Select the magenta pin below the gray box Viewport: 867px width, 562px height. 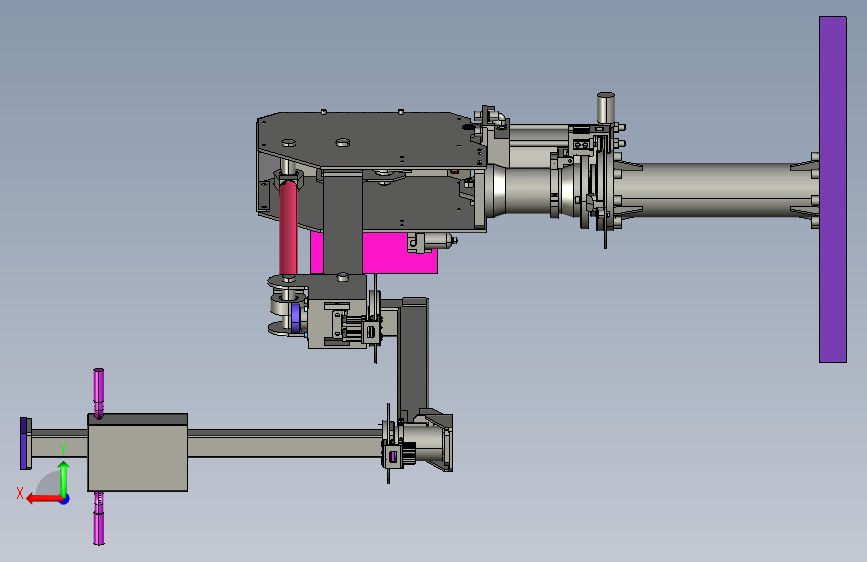coord(98,518)
